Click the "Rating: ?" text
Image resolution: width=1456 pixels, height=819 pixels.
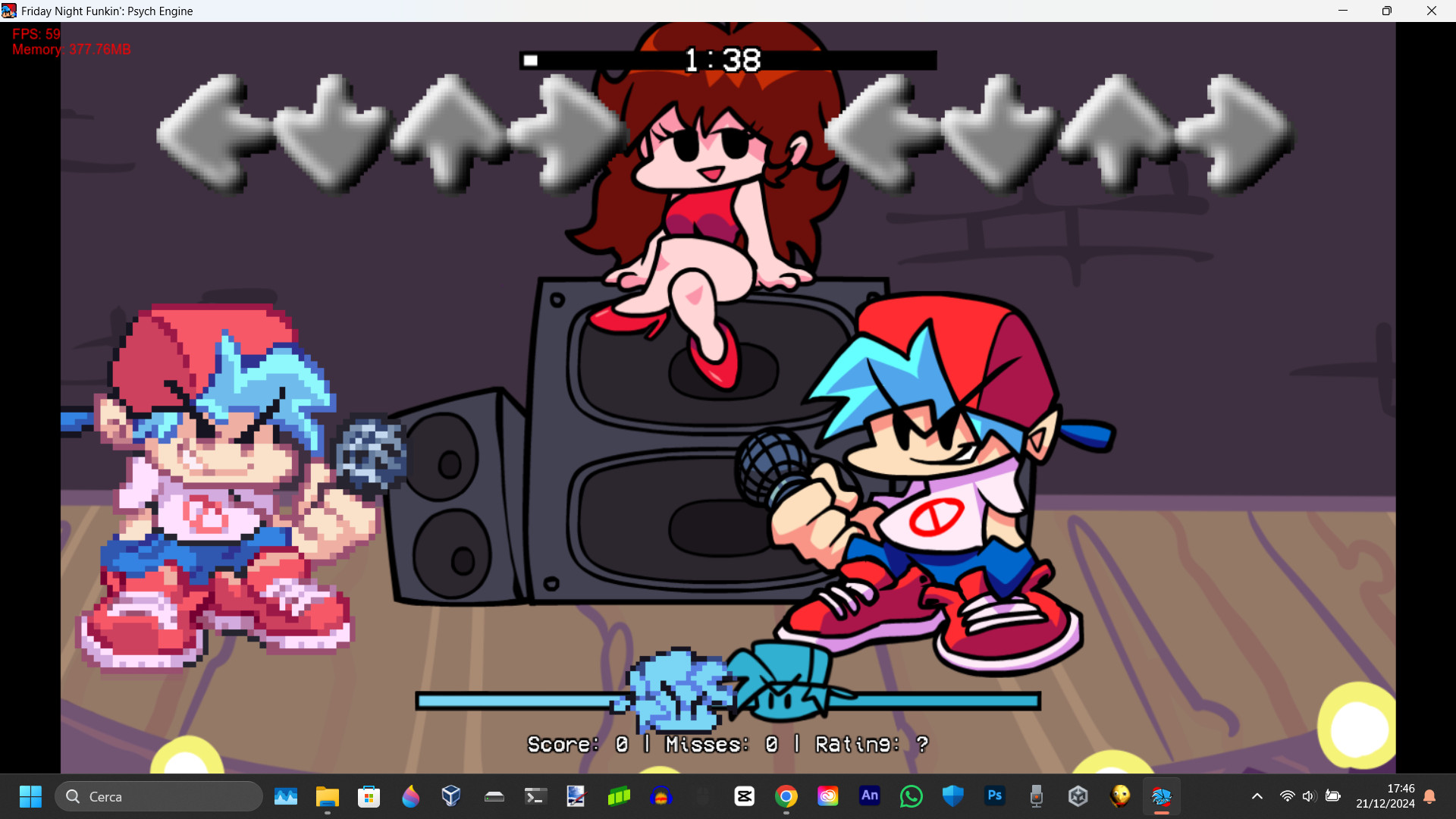[x=872, y=745]
